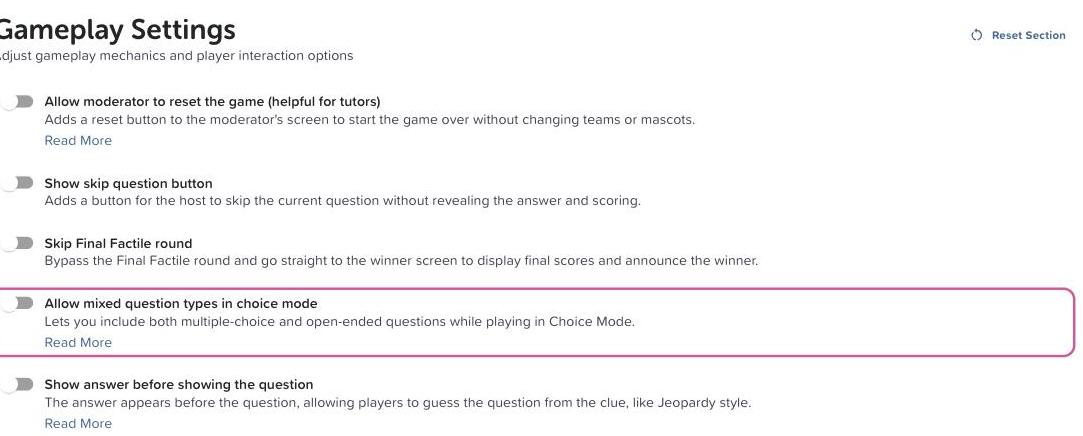
Task: Open Read More under Show answer before question
Action: [78, 423]
